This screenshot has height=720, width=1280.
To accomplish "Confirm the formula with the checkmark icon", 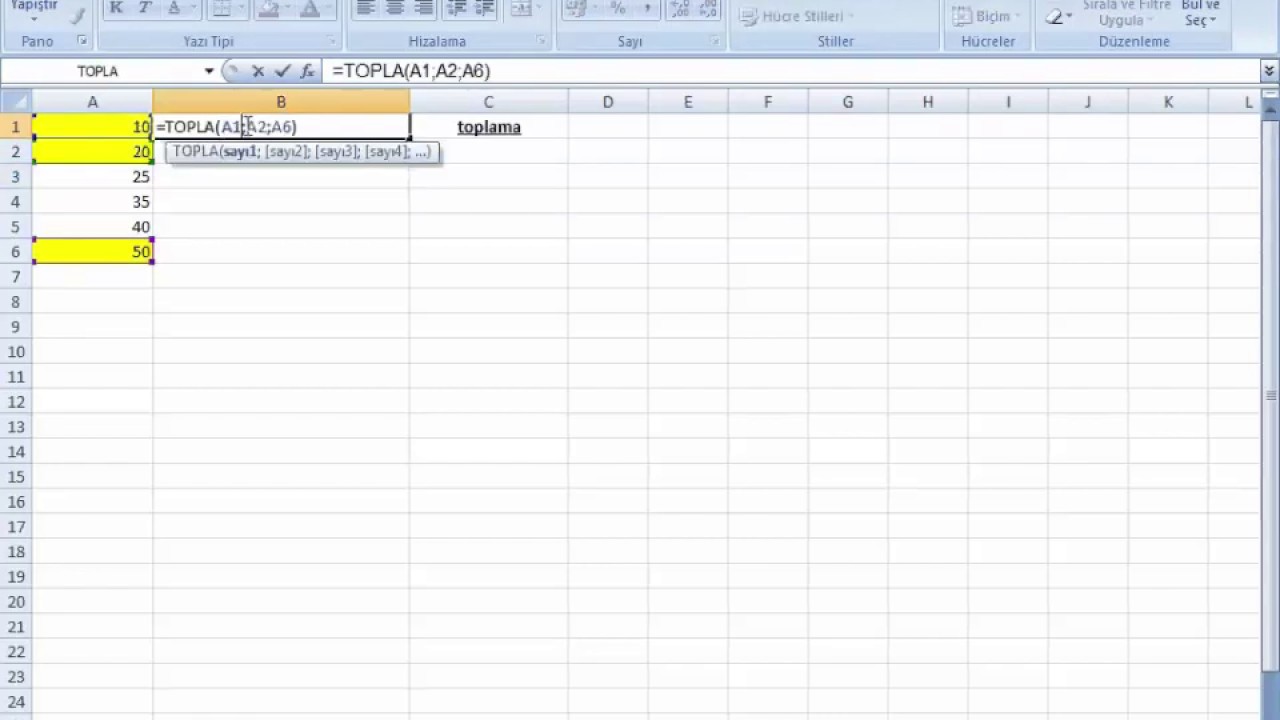I will 283,71.
